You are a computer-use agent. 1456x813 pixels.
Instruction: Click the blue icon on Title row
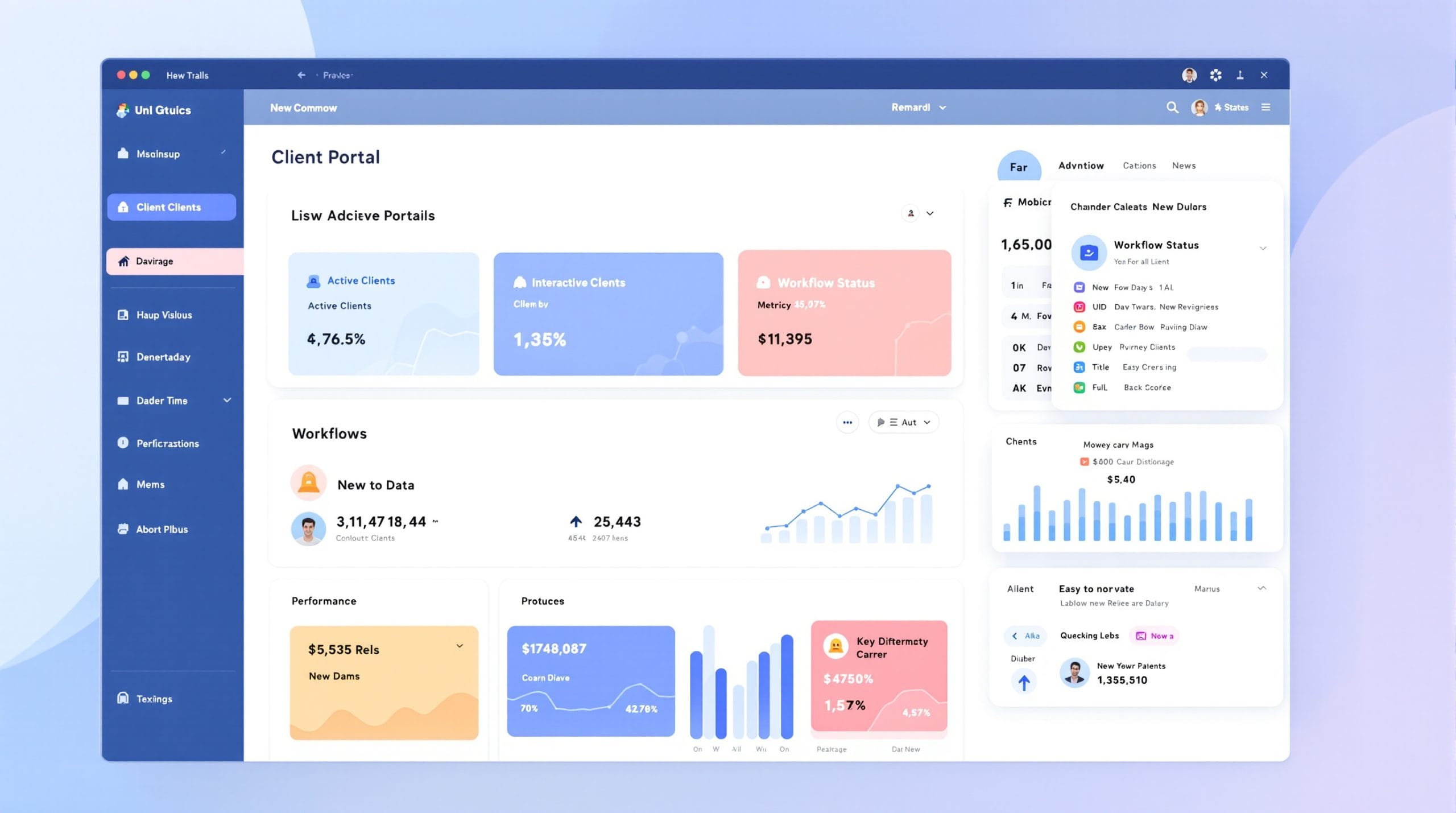pos(1079,368)
